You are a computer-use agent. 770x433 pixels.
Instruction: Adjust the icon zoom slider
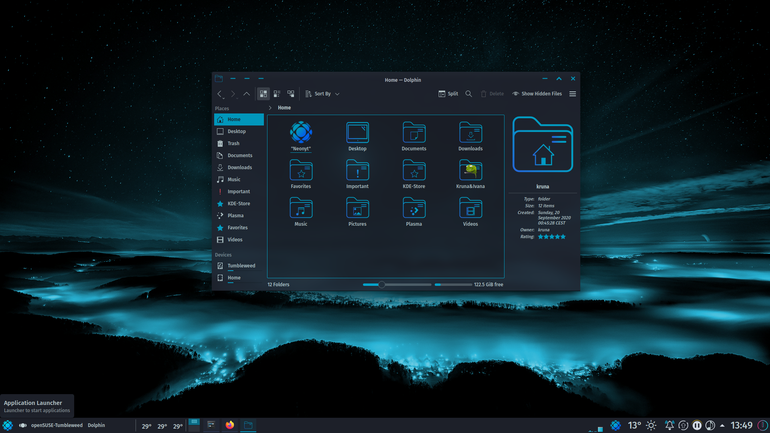click(x=397, y=285)
